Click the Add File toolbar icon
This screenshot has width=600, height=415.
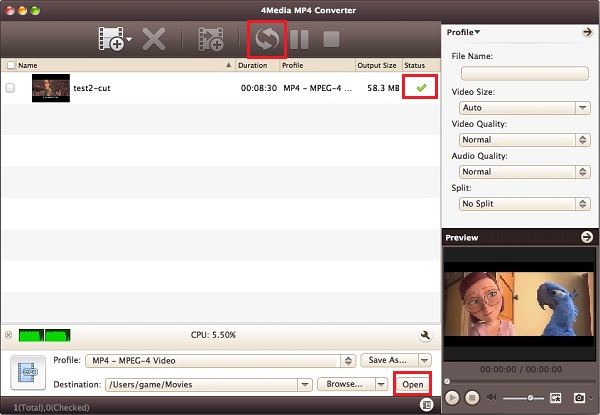(110, 40)
